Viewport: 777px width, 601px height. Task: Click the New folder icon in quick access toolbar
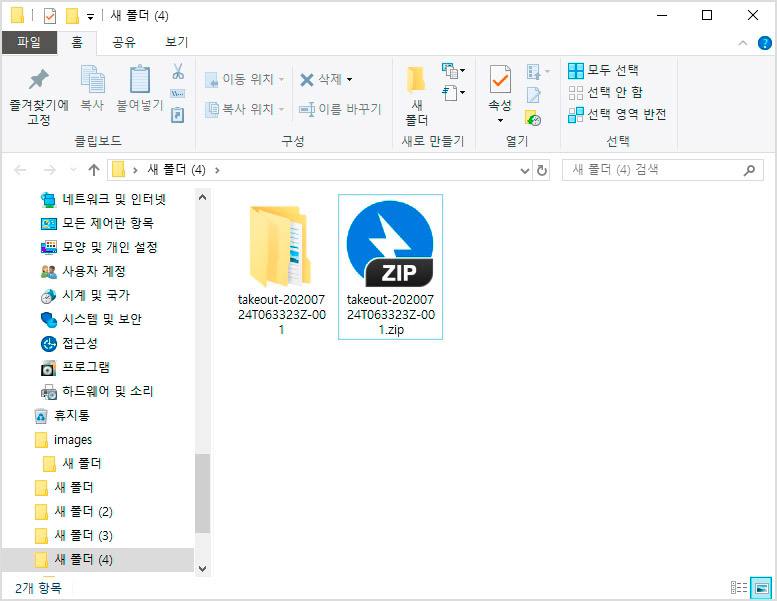point(72,16)
